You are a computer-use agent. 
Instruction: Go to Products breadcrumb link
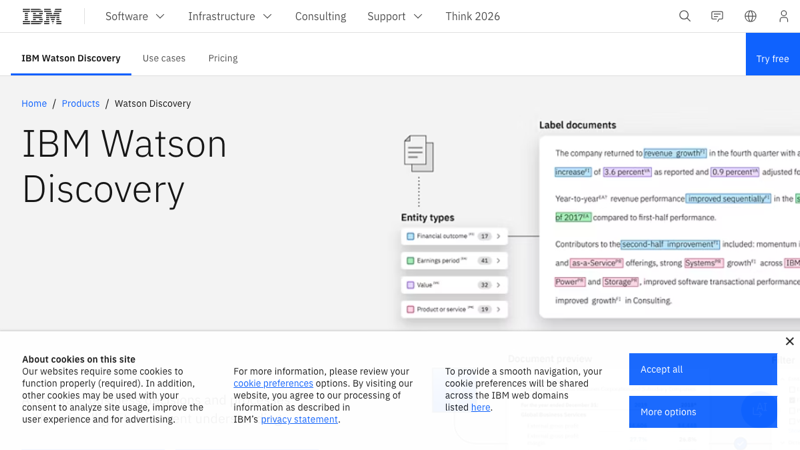click(x=81, y=104)
